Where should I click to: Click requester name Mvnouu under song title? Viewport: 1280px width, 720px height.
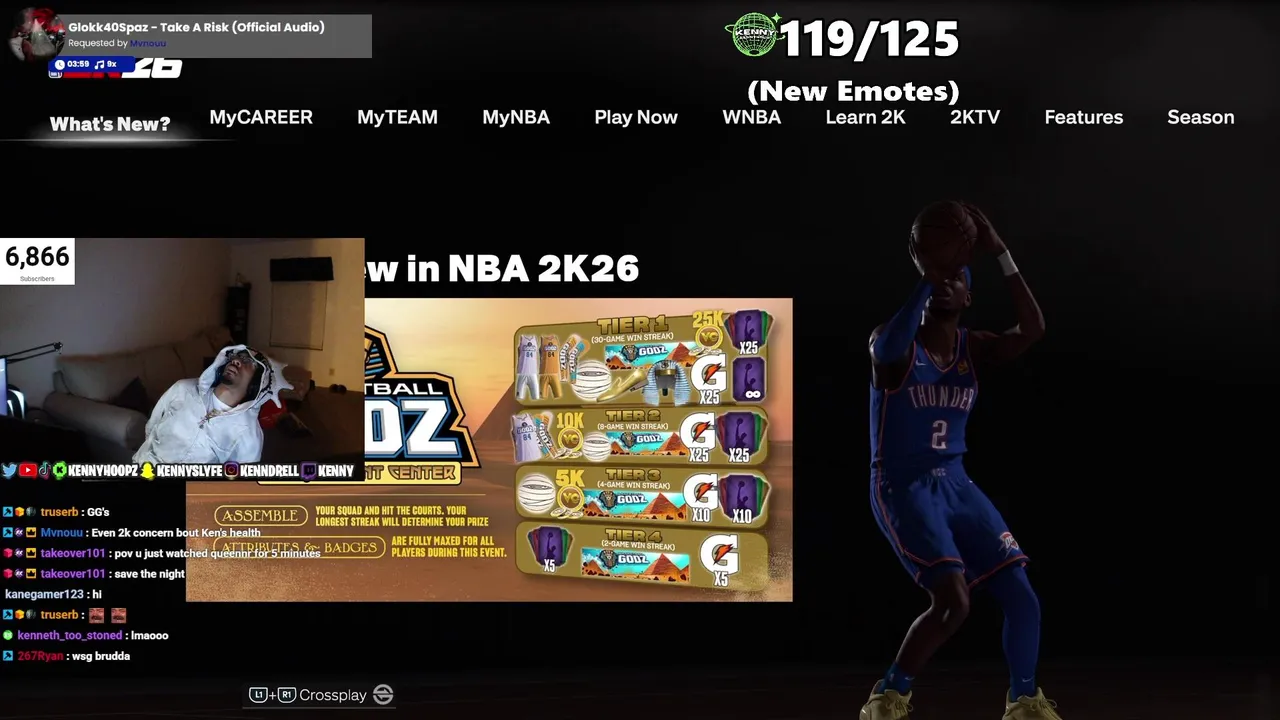[x=148, y=43]
